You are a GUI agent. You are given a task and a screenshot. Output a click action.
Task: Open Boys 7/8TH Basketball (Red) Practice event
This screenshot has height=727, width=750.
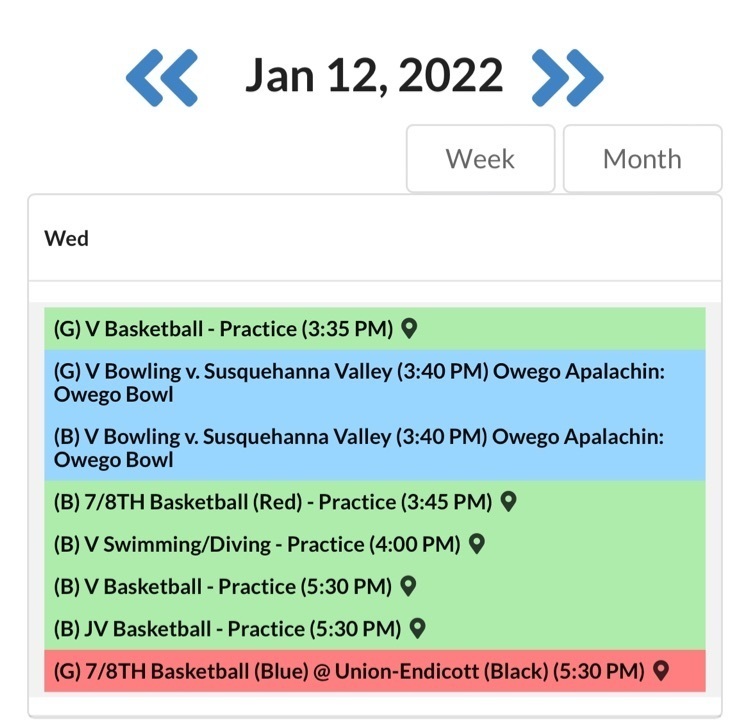272,502
